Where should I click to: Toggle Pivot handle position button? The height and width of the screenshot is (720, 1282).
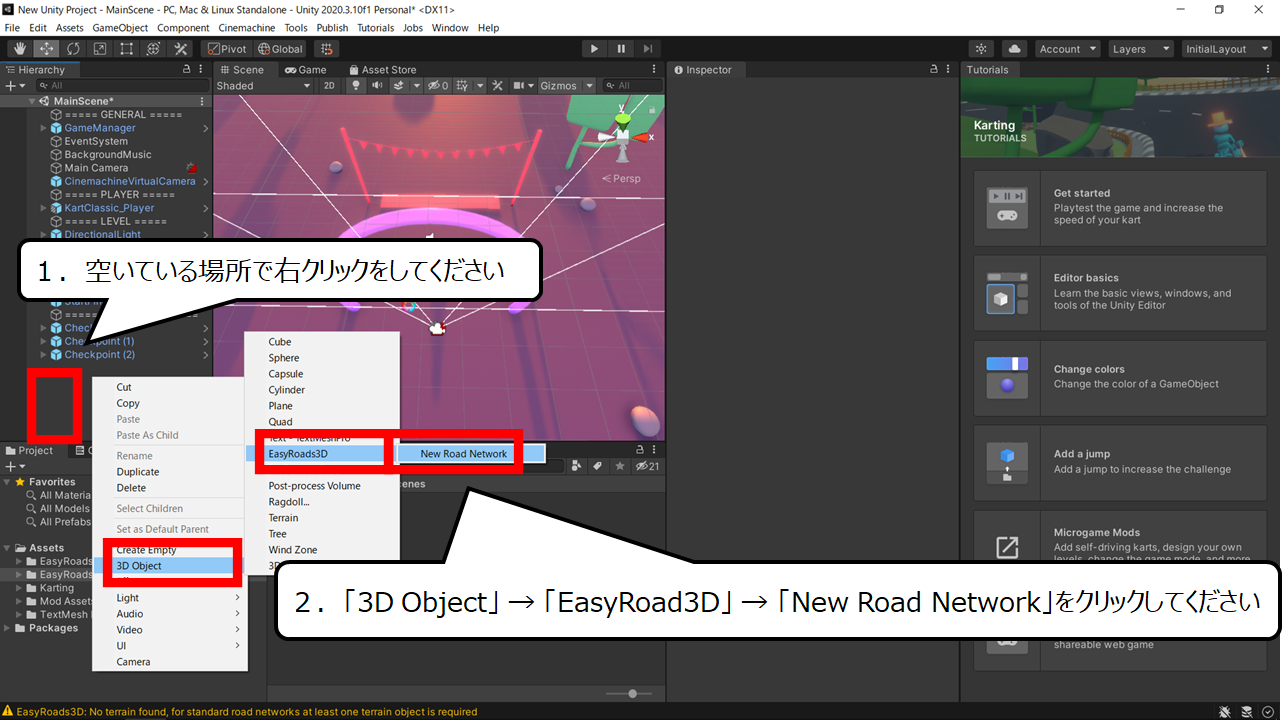(226, 49)
